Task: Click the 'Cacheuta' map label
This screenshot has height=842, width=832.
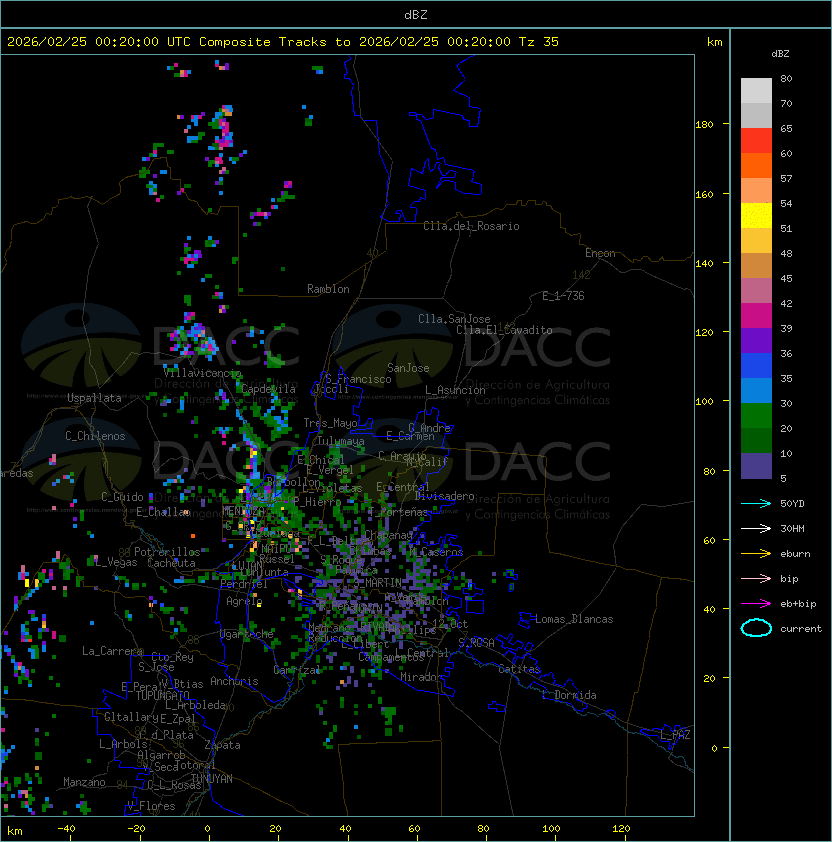Action: click(171, 563)
